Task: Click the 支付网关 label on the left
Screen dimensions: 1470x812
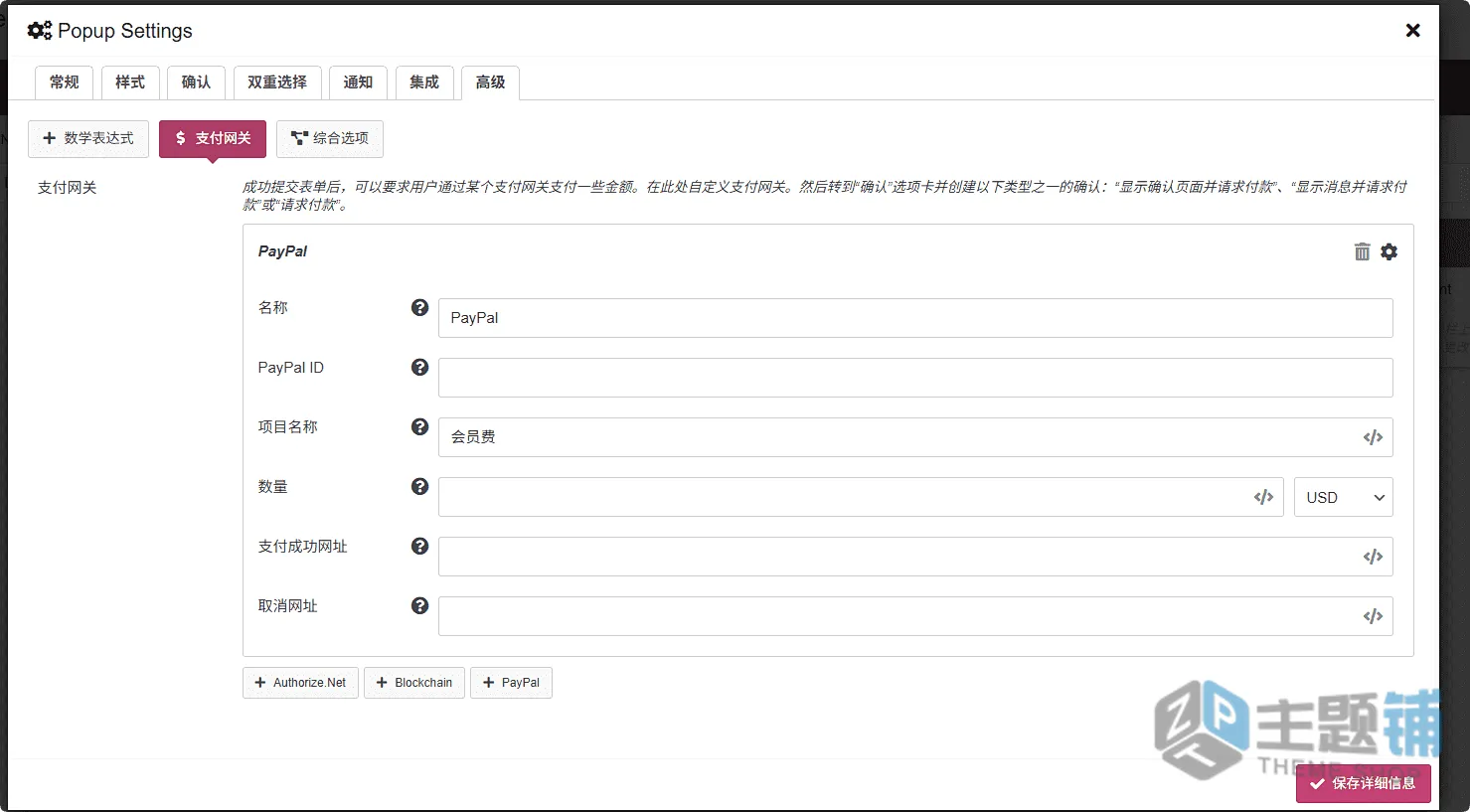Action: 67,188
